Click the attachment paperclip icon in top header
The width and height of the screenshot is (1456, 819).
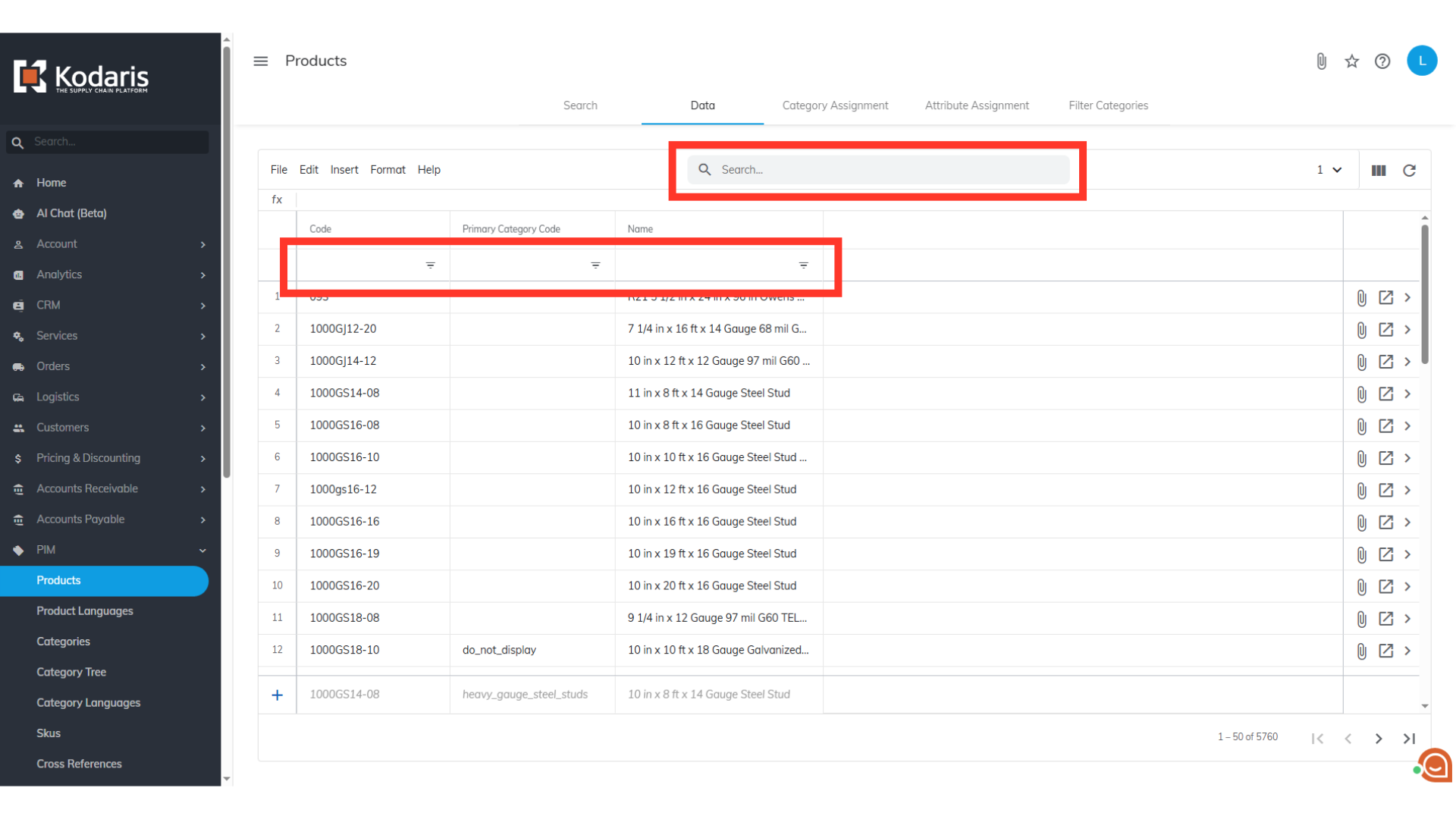point(1321,61)
